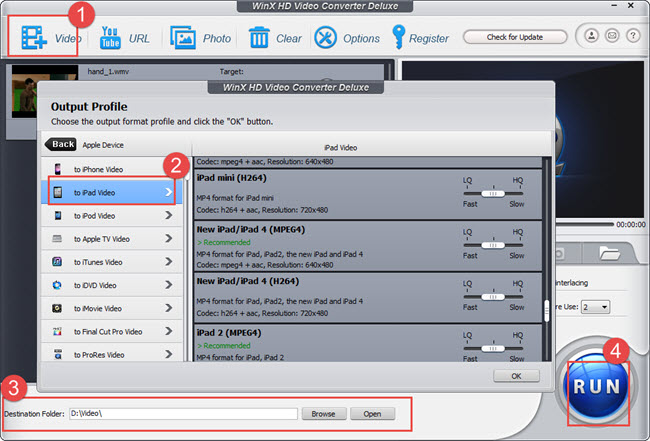Clear the list with trash icon
The image size is (650, 441).
tap(259, 38)
